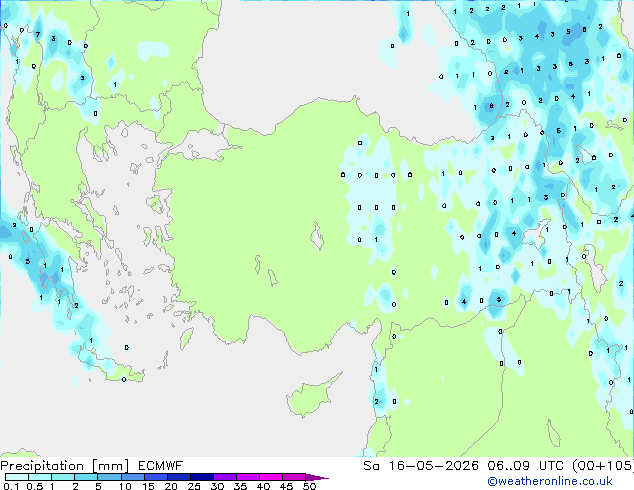This screenshot has width=634, height=490.
Task: Pick the 5–10 mm legend swatch
Action: [109, 477]
